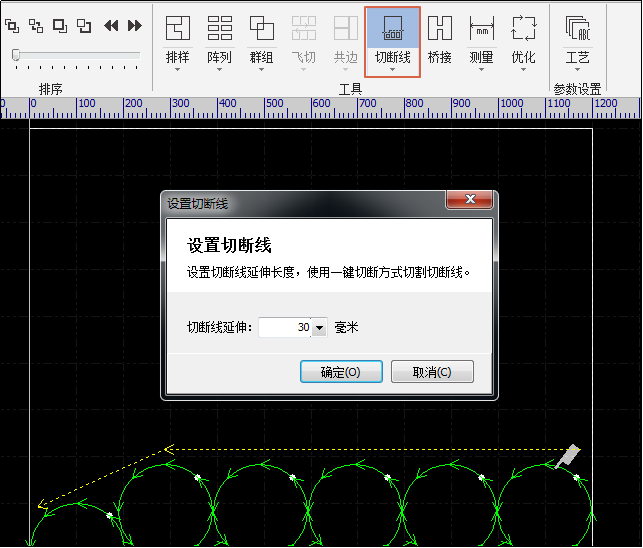Click the 飞切 (fly cut) tool
Screen dimensions: 643x548
[303, 29]
